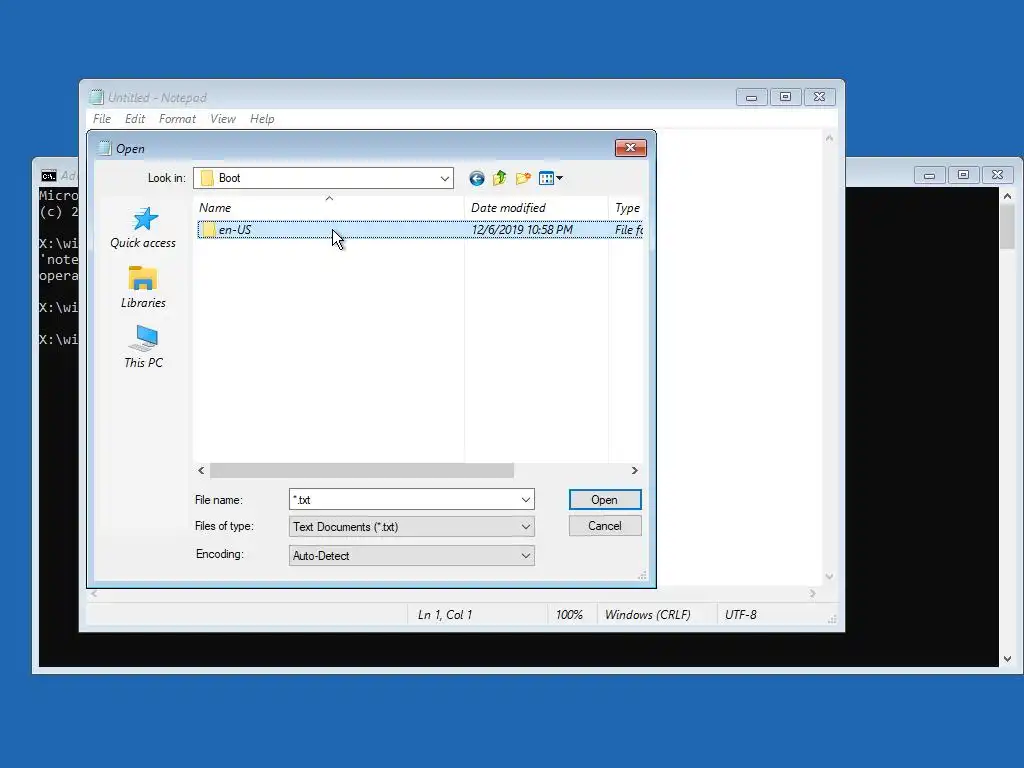Maximize the Notepad window
Screen dimensions: 1024x768
[x=786, y=97]
